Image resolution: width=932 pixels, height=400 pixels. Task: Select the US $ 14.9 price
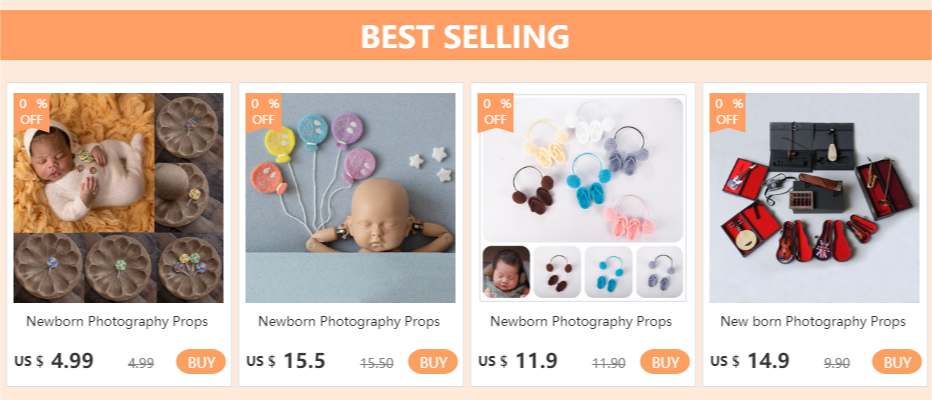(750, 361)
